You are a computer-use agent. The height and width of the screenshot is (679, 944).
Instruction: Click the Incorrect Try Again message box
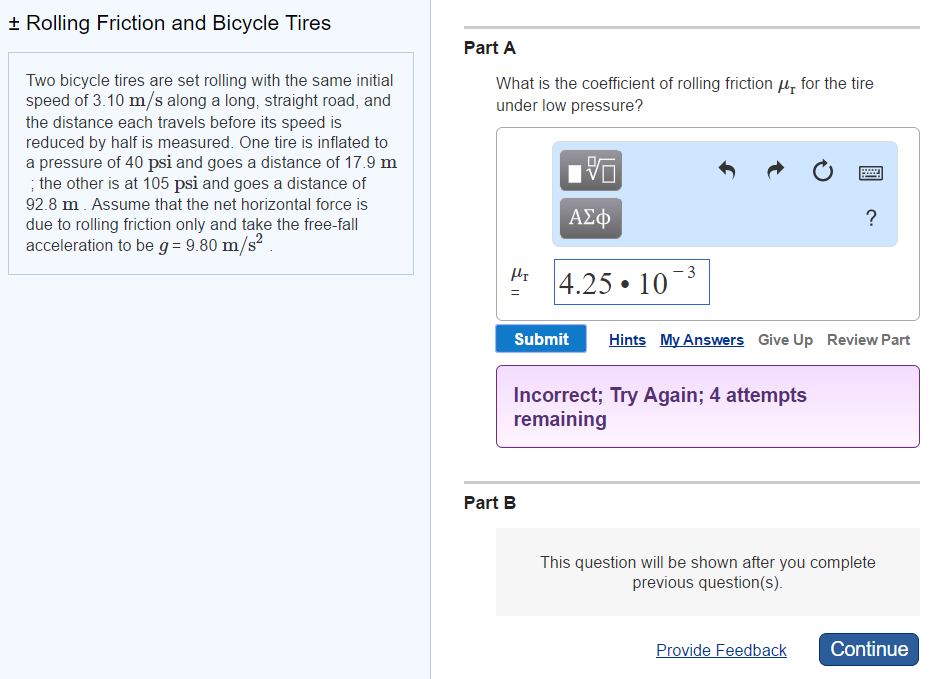707,407
